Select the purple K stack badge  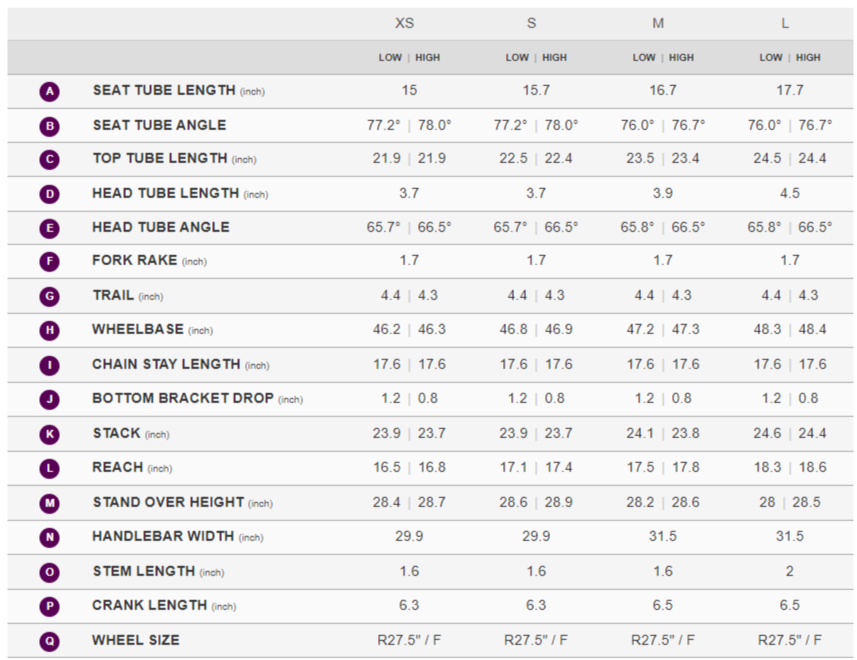49,434
